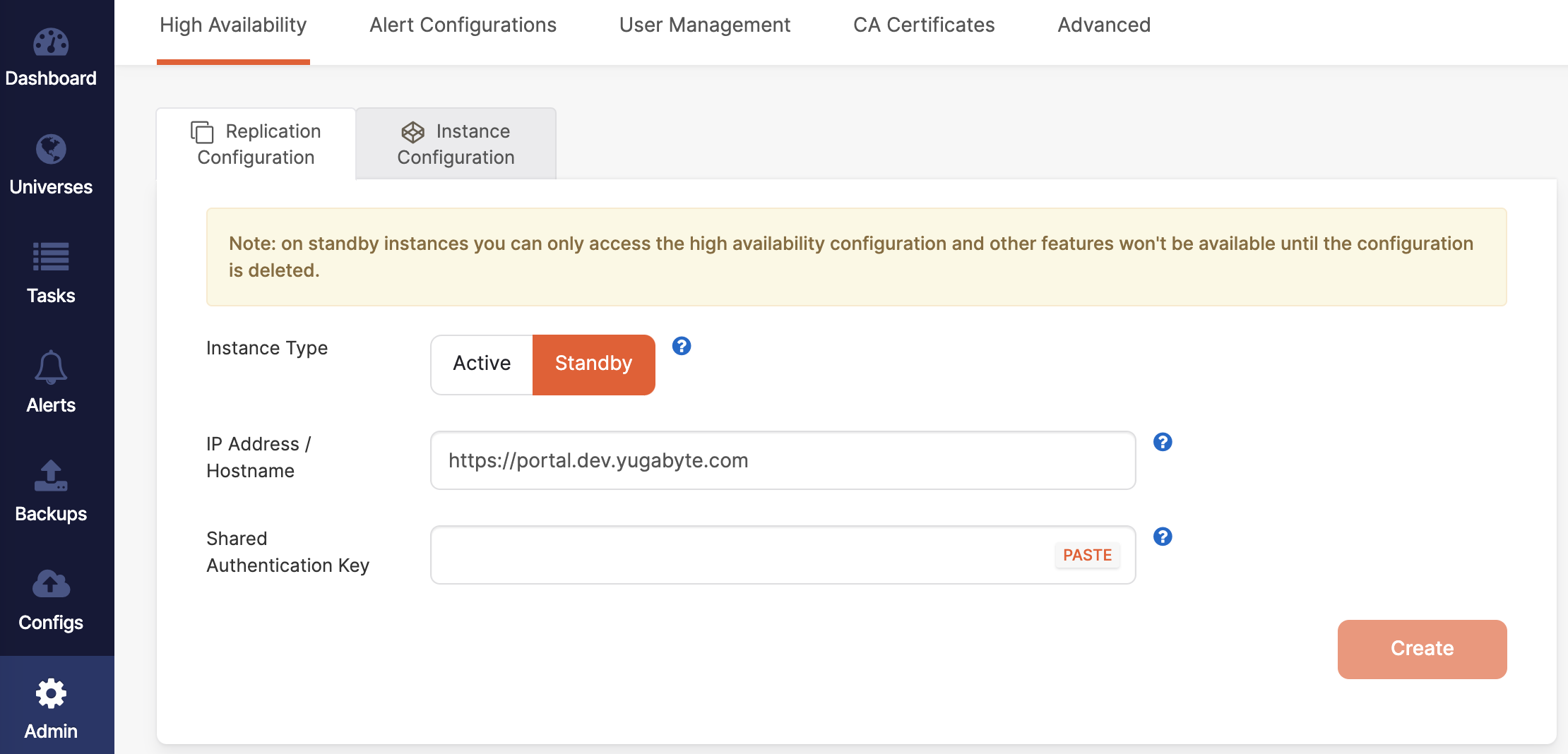Open the Tasks list icon
Image resolution: width=1568 pixels, height=754 pixels.
pyautogui.click(x=51, y=258)
